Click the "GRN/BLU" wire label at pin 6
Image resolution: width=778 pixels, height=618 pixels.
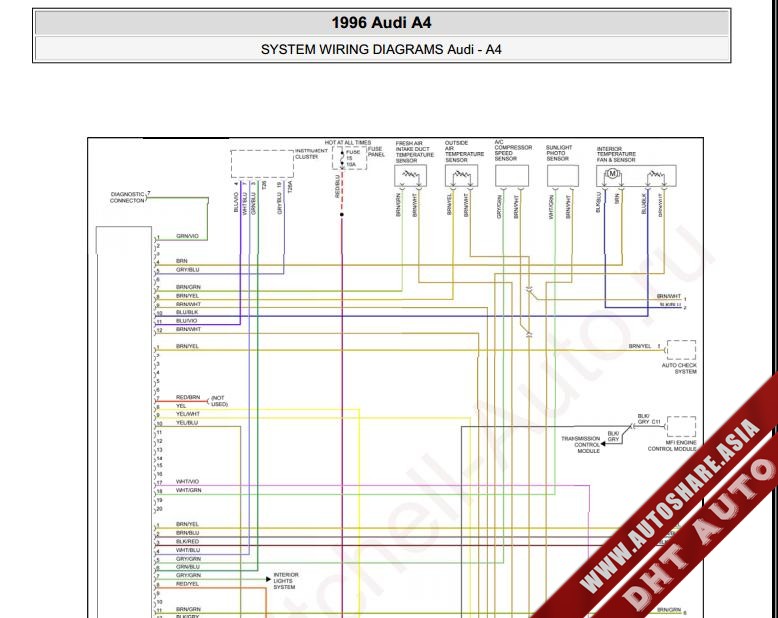pyautogui.click(x=188, y=567)
